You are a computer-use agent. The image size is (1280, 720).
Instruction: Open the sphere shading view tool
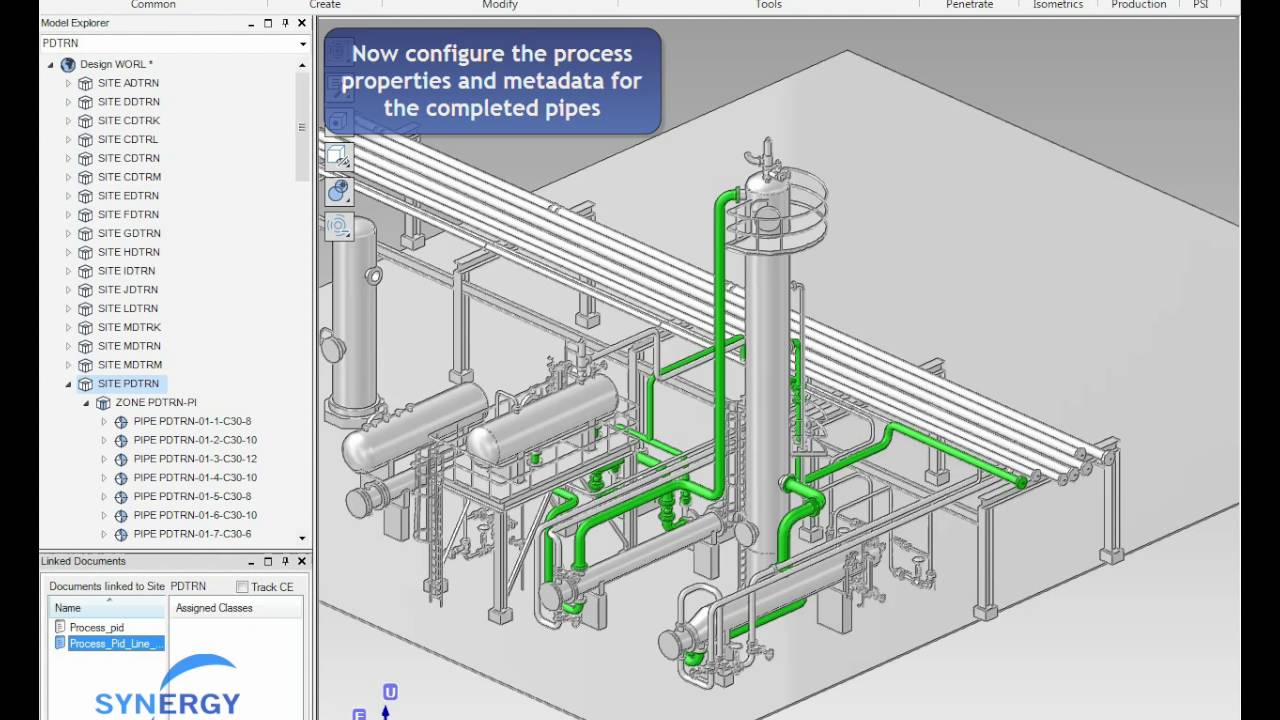tap(338, 191)
